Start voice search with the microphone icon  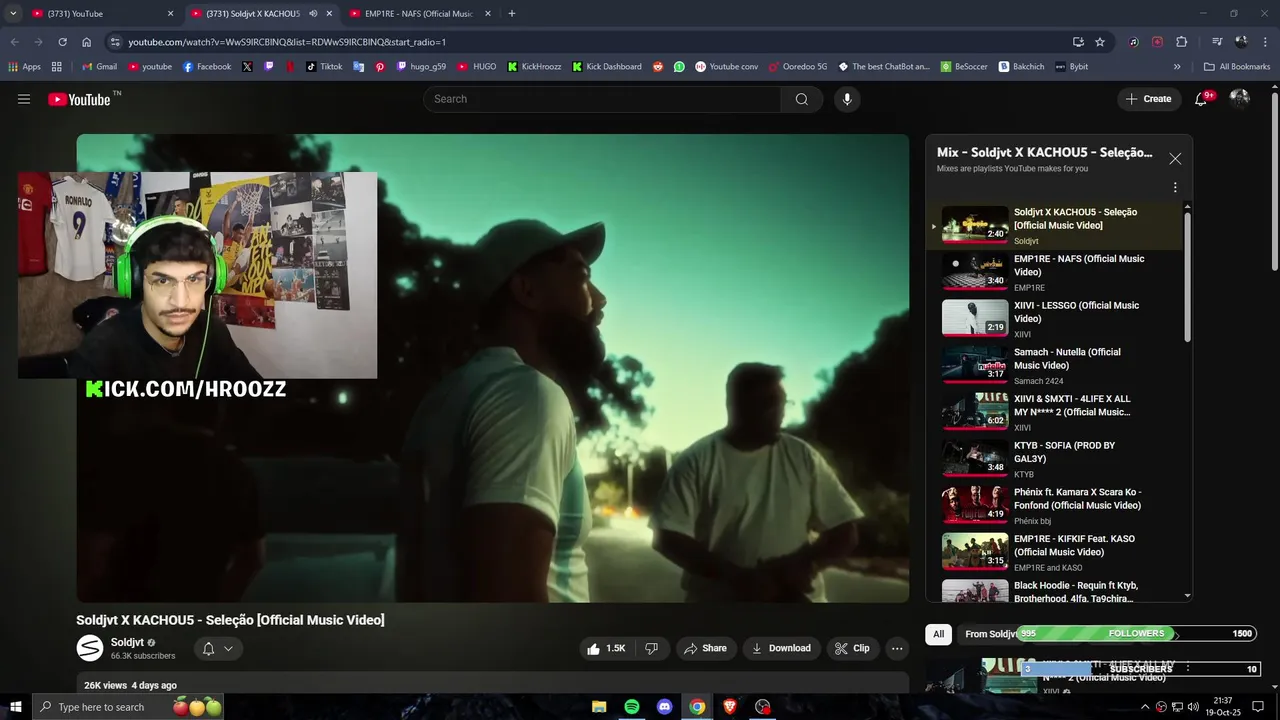pyautogui.click(x=847, y=99)
